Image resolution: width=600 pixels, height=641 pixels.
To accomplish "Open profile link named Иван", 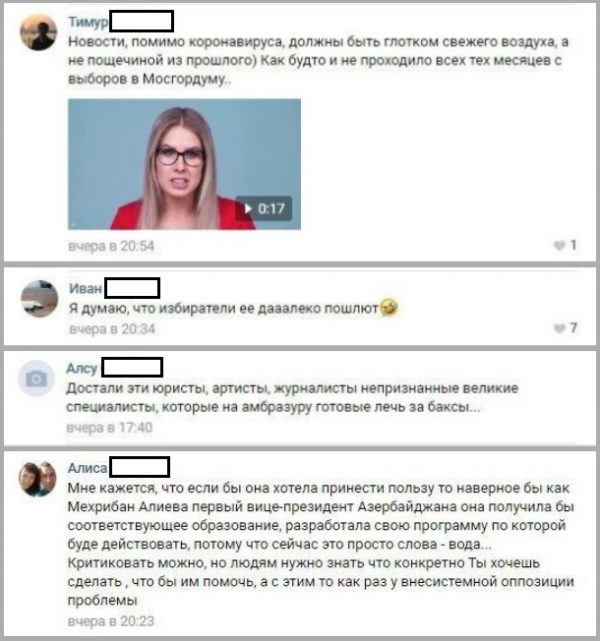I will point(85,289).
